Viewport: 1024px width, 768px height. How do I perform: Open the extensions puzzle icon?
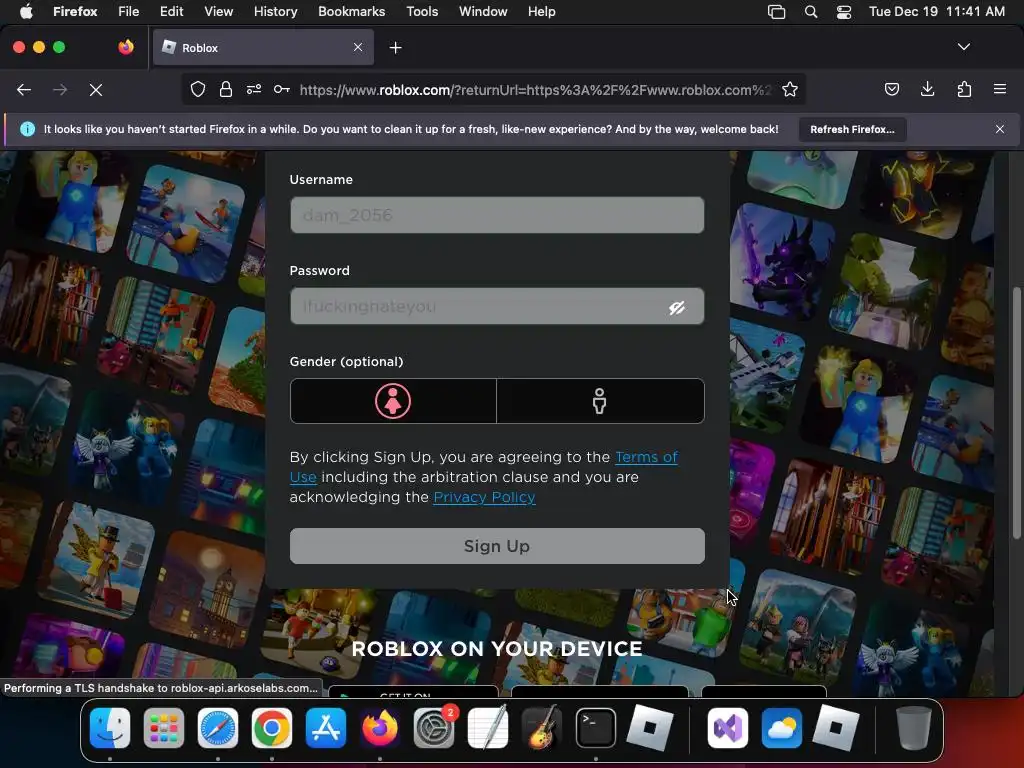tap(964, 89)
